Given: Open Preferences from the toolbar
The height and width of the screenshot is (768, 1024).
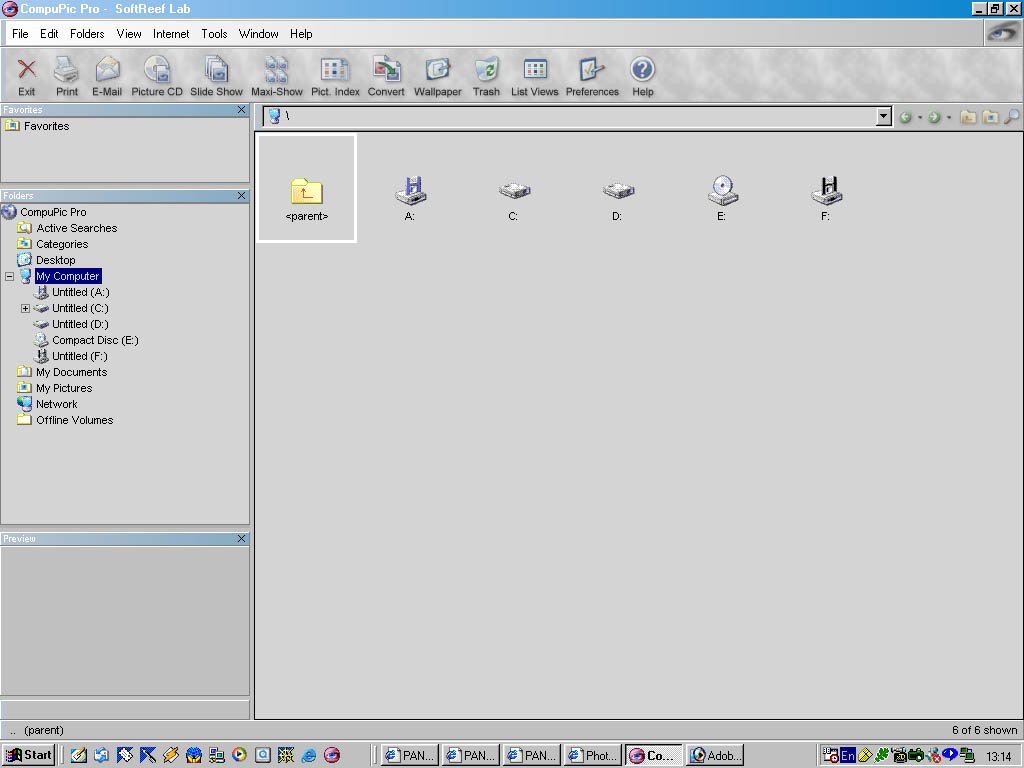Looking at the screenshot, I should [x=592, y=76].
